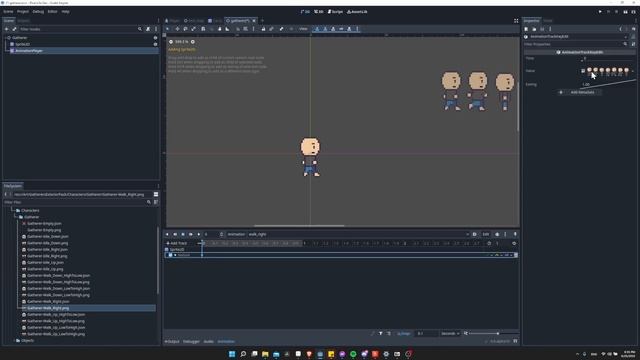The height and width of the screenshot is (360, 640).
Task: Switch to the 3D workspace
Action: (318, 12)
